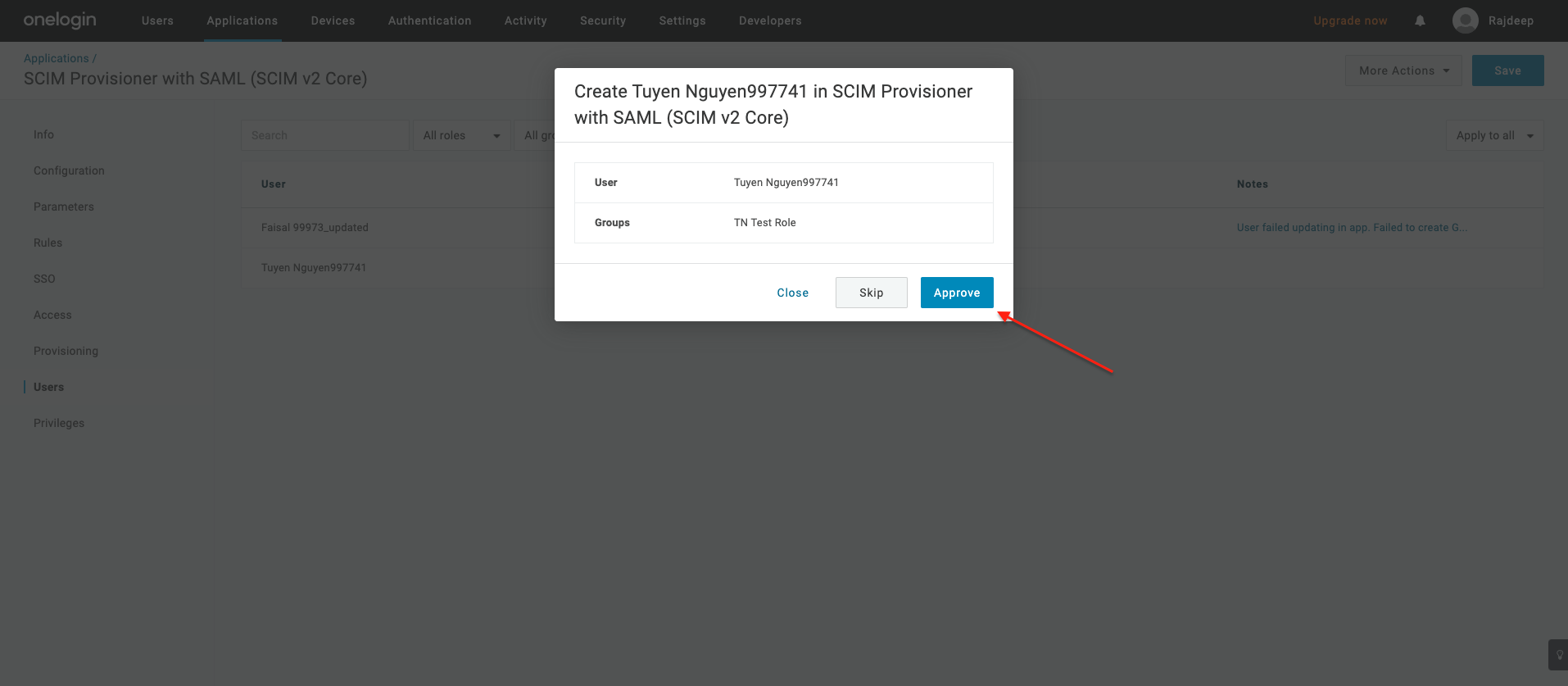Expand the All roles dropdown
Viewport: 1568px width, 686px height.
(x=461, y=135)
